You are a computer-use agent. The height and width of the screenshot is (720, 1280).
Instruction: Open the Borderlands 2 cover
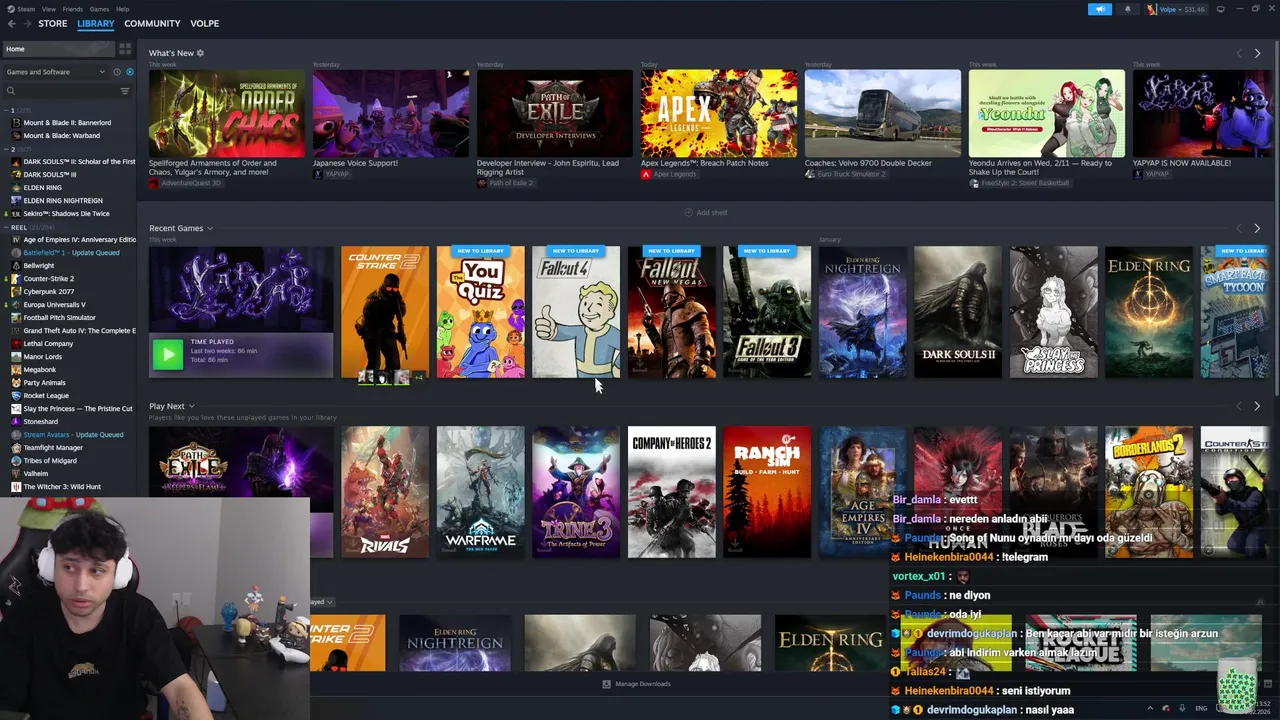point(1149,491)
